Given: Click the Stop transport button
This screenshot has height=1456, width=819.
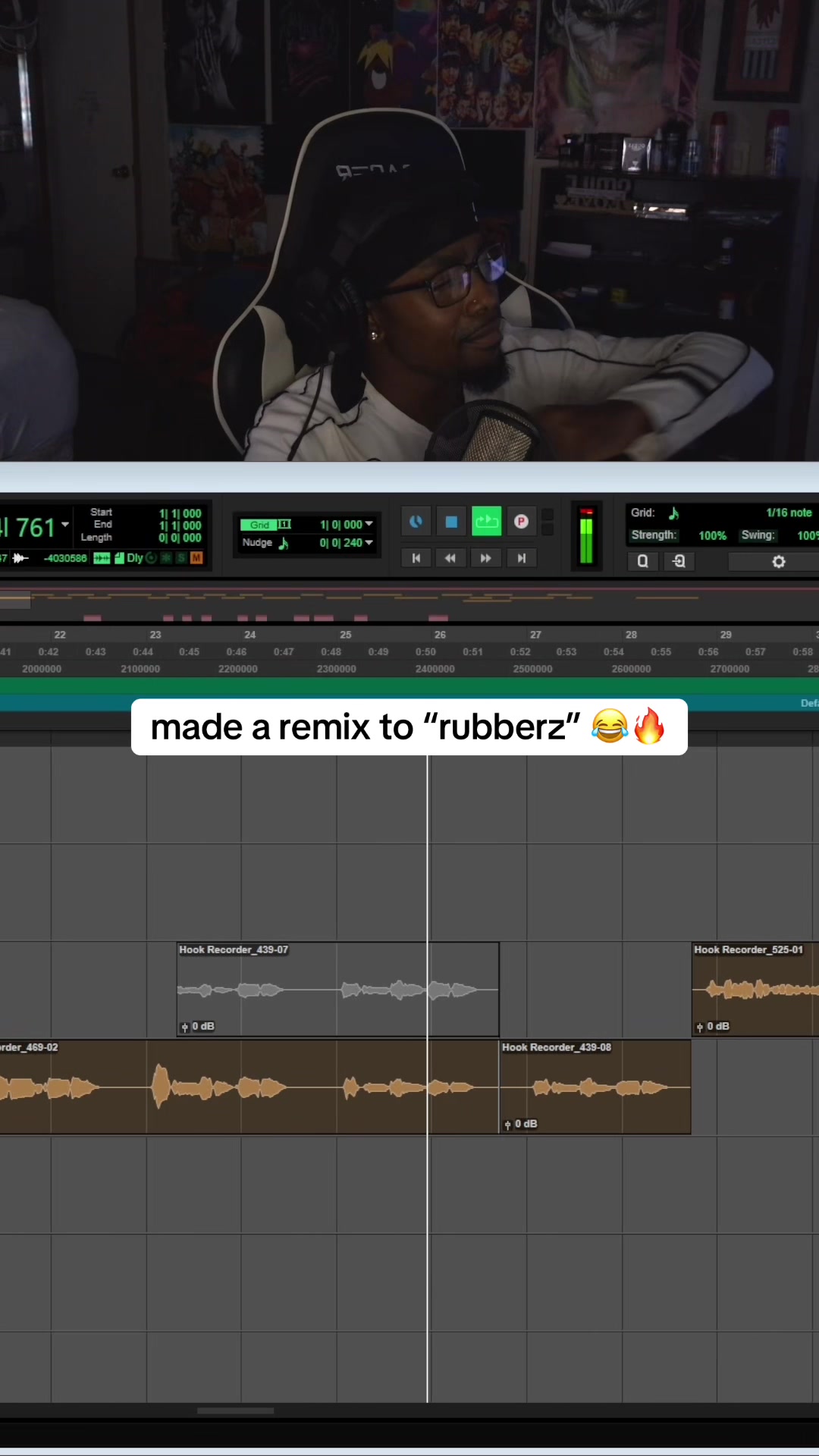Looking at the screenshot, I should [451, 522].
